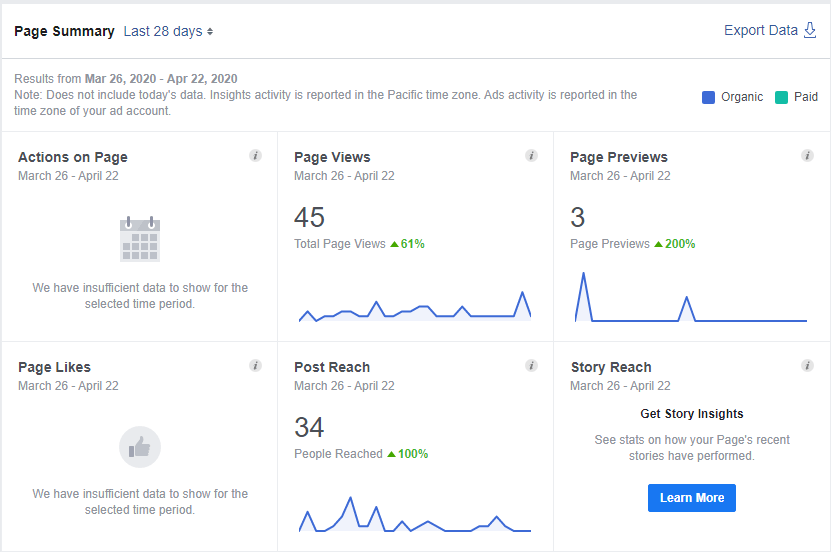The width and height of the screenshot is (831, 552).
Task: Click the Post Reach line chart
Action: click(x=415, y=517)
